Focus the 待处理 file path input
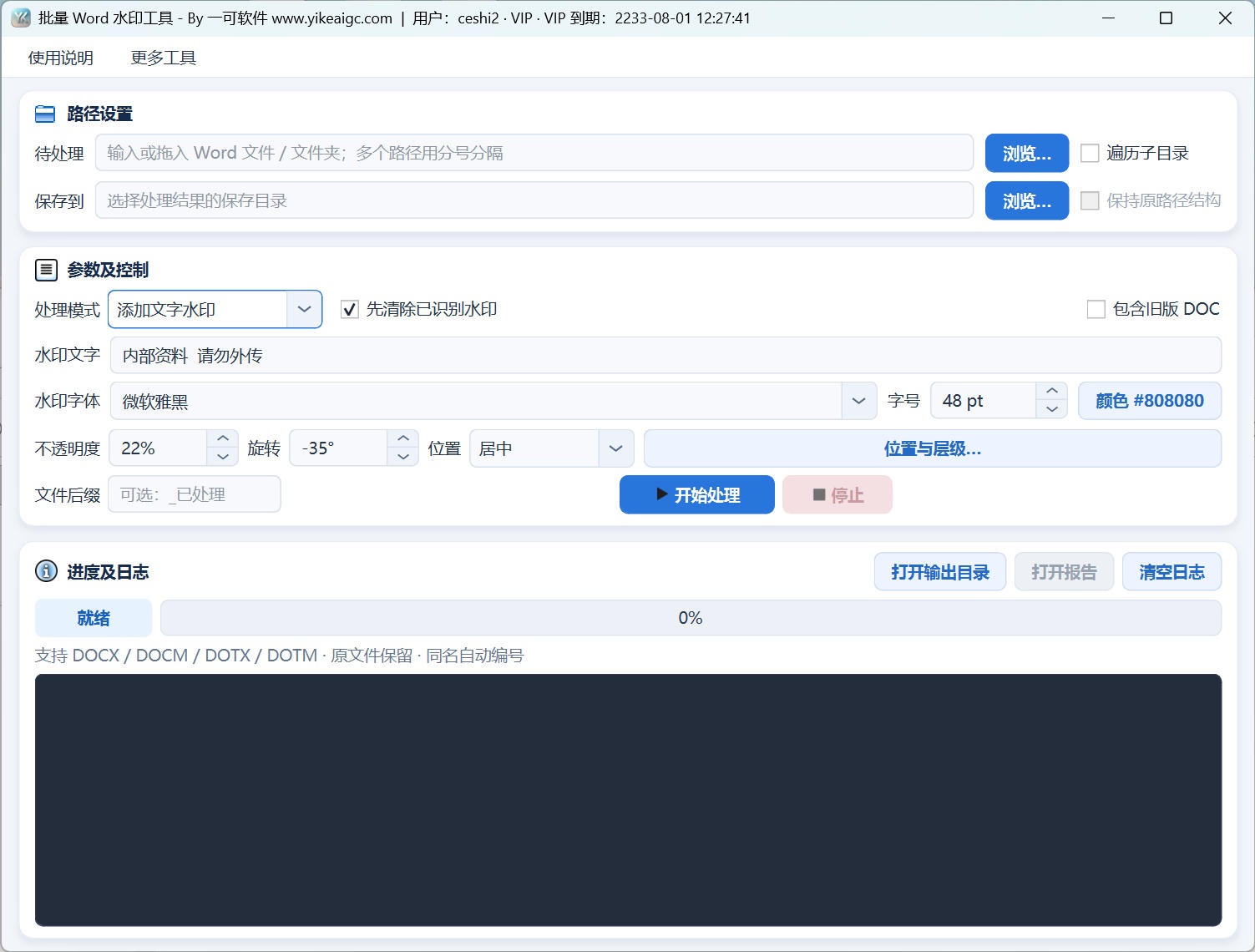The width and height of the screenshot is (1255, 952). [534, 153]
